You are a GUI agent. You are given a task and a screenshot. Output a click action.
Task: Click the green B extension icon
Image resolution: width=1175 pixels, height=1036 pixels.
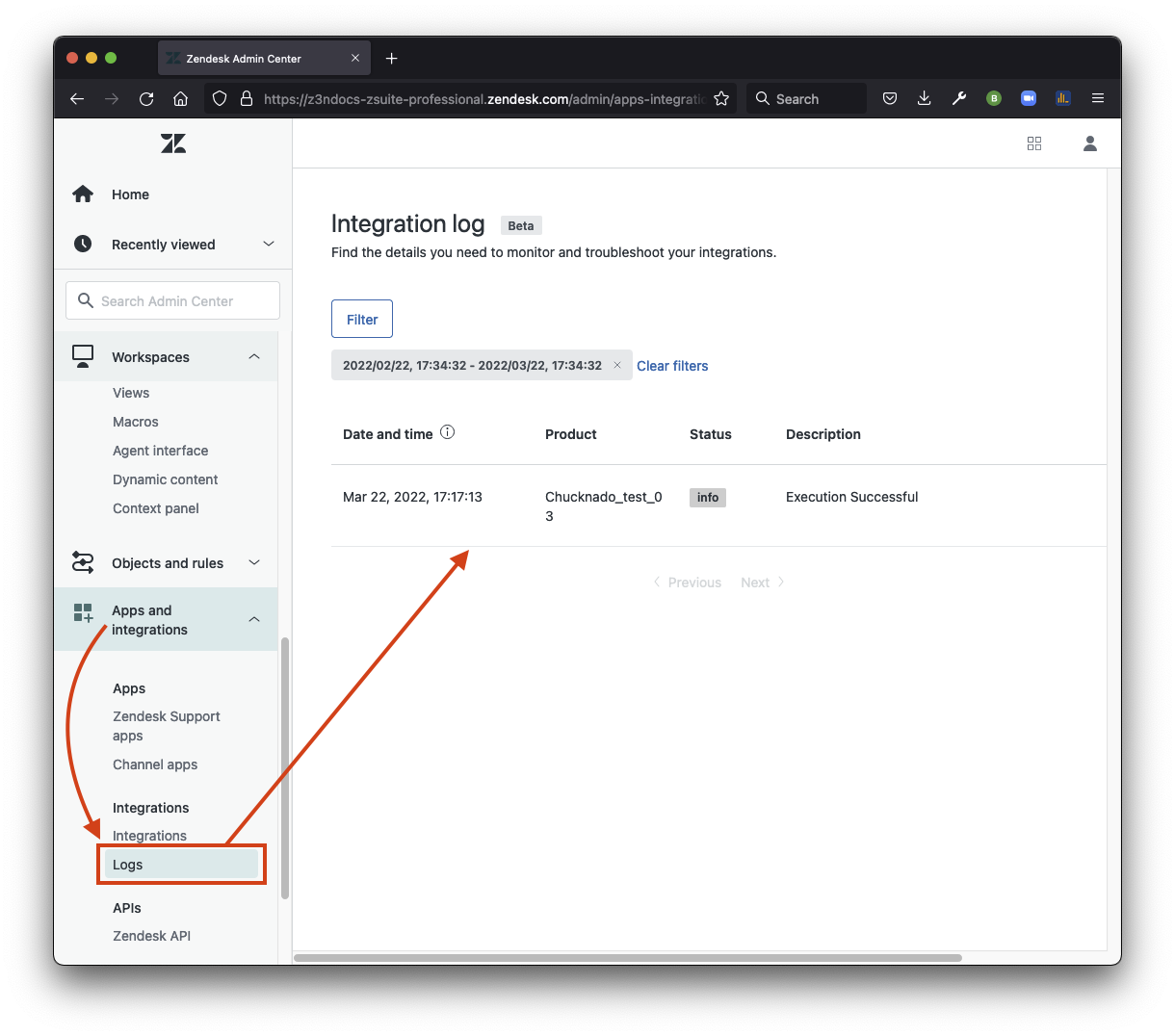pyautogui.click(x=994, y=98)
